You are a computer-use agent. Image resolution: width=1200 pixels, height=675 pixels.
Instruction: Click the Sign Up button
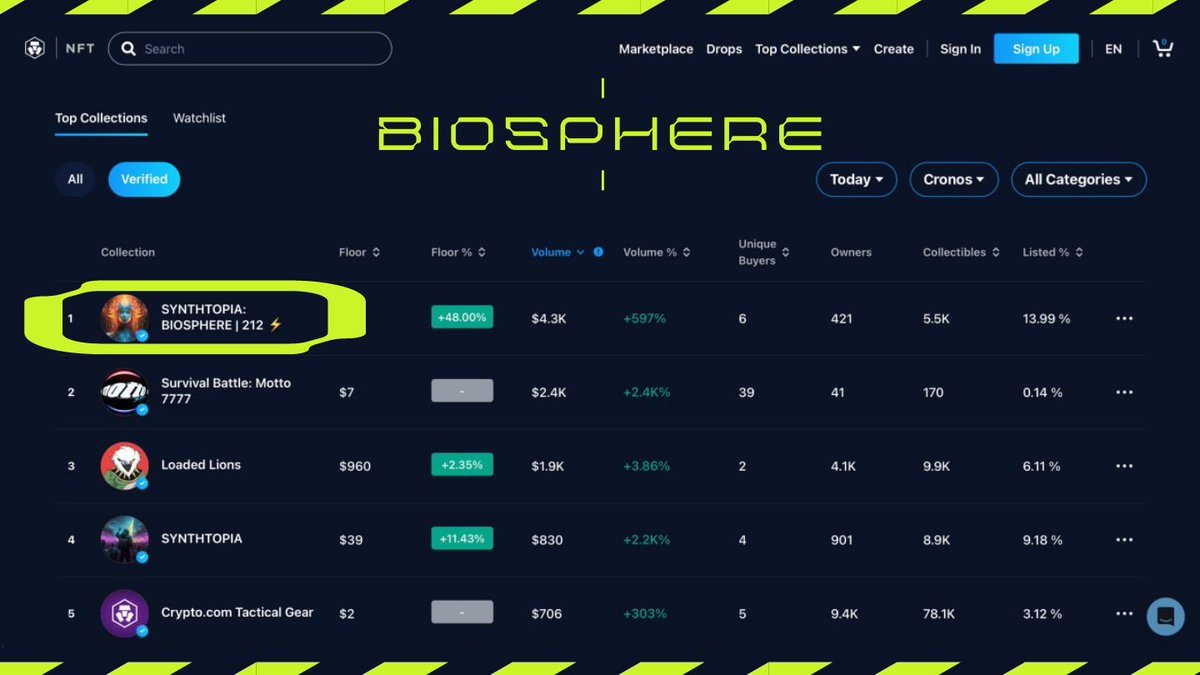(x=1036, y=48)
